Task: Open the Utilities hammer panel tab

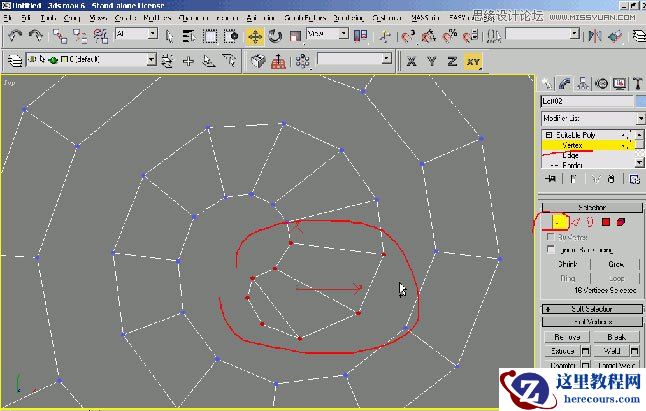Action: click(x=637, y=84)
